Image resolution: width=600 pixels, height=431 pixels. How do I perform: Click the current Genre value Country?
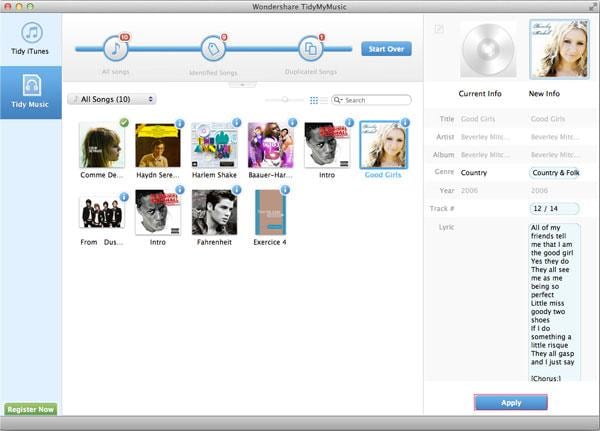[474, 173]
